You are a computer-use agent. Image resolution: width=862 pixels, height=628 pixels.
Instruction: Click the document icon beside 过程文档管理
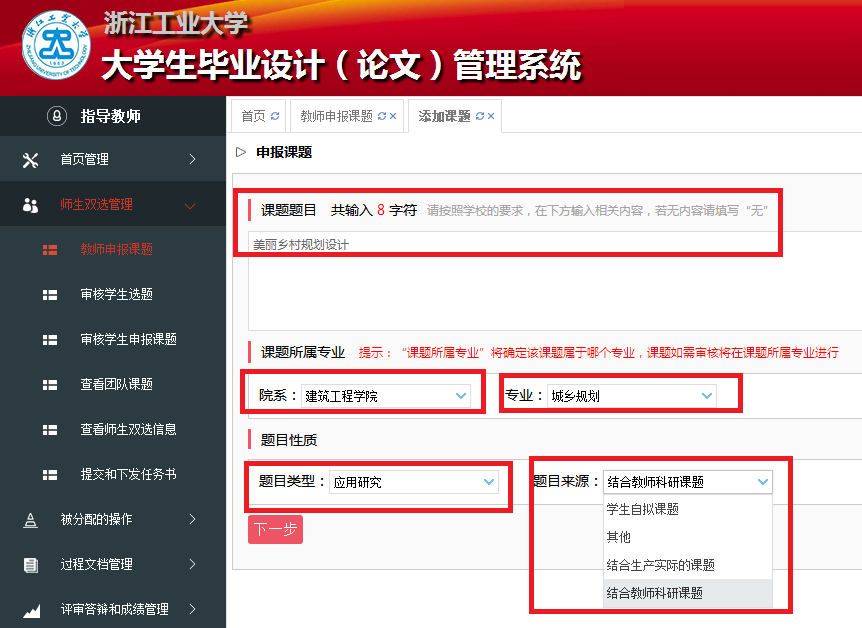click(31, 565)
